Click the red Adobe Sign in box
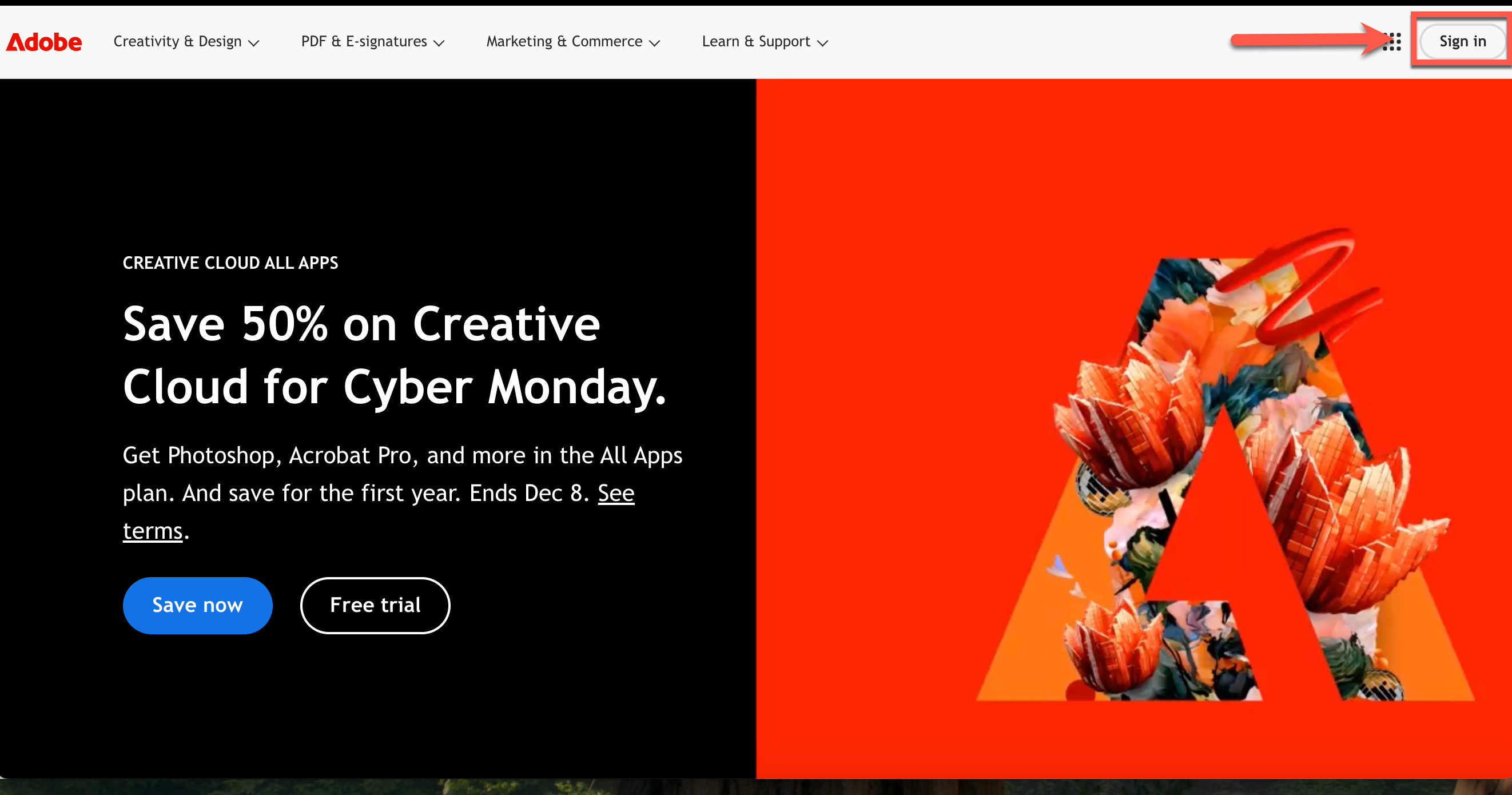The height and width of the screenshot is (795, 1512). 1462,41
